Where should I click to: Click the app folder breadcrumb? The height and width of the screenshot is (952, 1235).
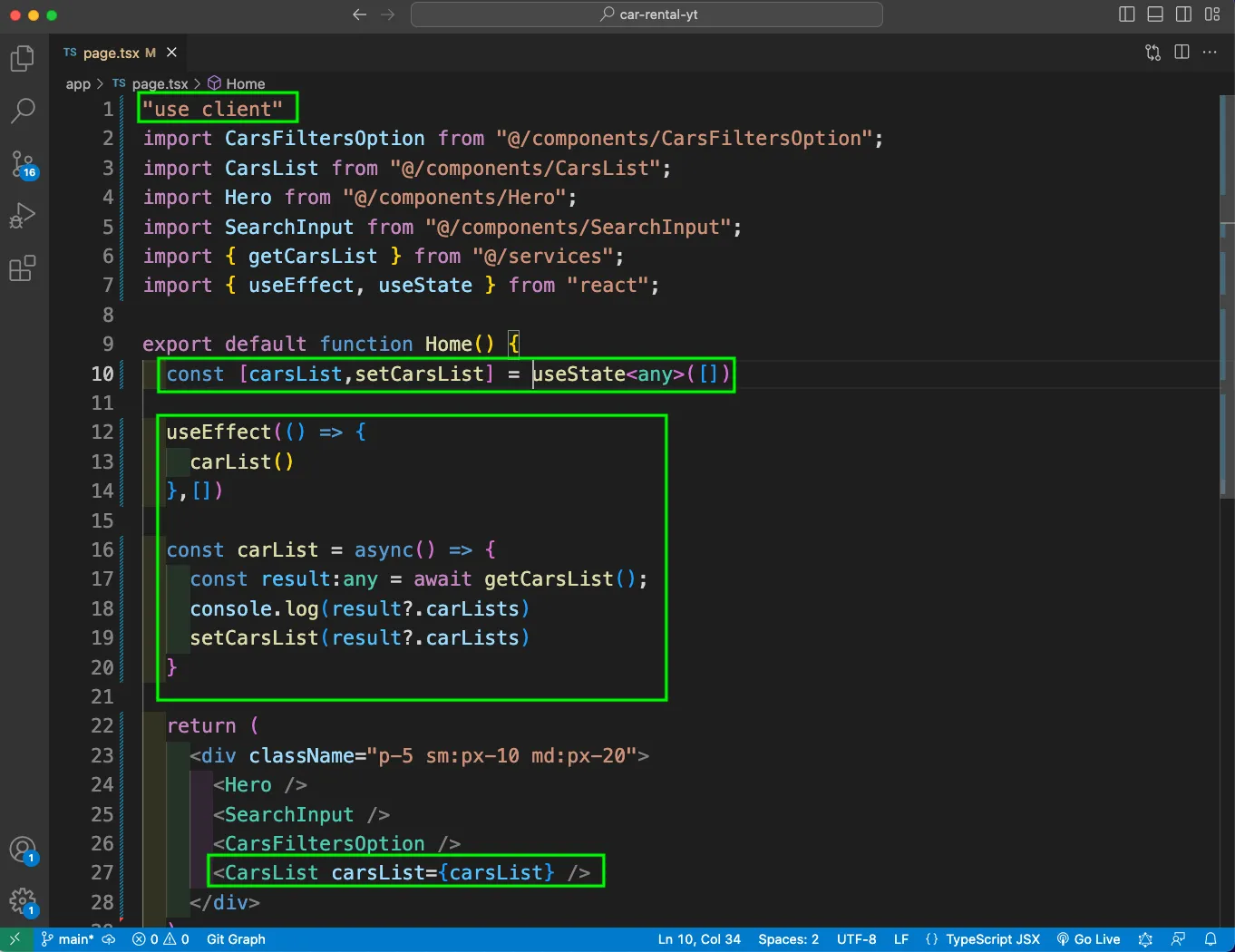coord(78,83)
